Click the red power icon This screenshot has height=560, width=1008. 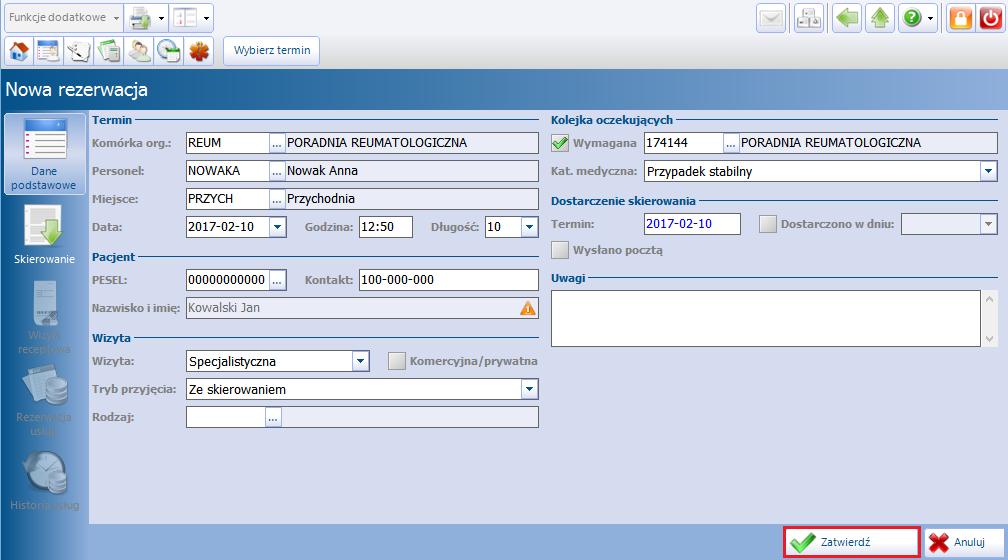coord(991,18)
